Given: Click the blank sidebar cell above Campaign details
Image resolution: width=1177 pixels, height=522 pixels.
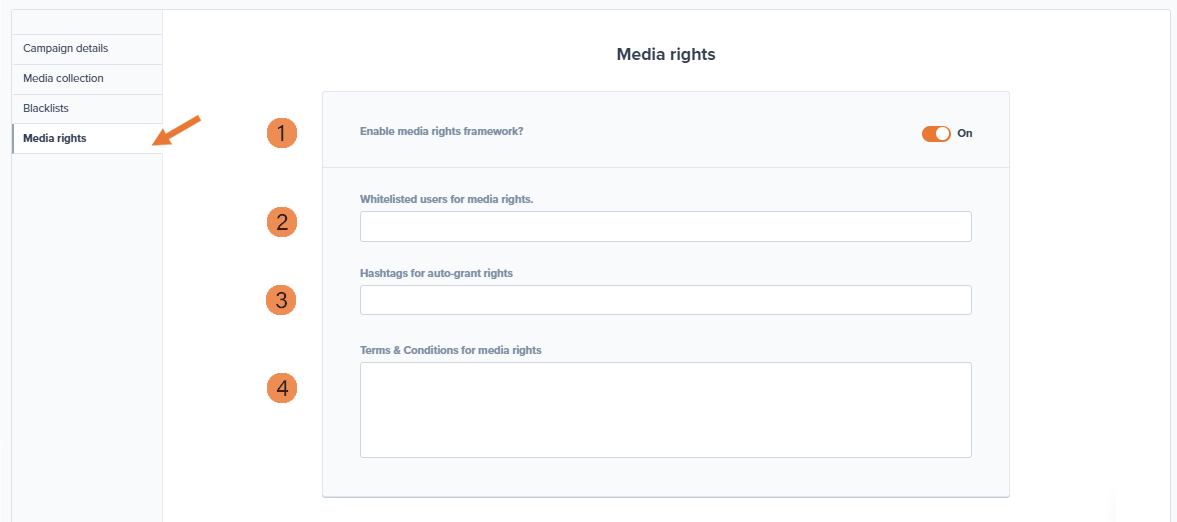Looking at the screenshot, I should point(87,23).
